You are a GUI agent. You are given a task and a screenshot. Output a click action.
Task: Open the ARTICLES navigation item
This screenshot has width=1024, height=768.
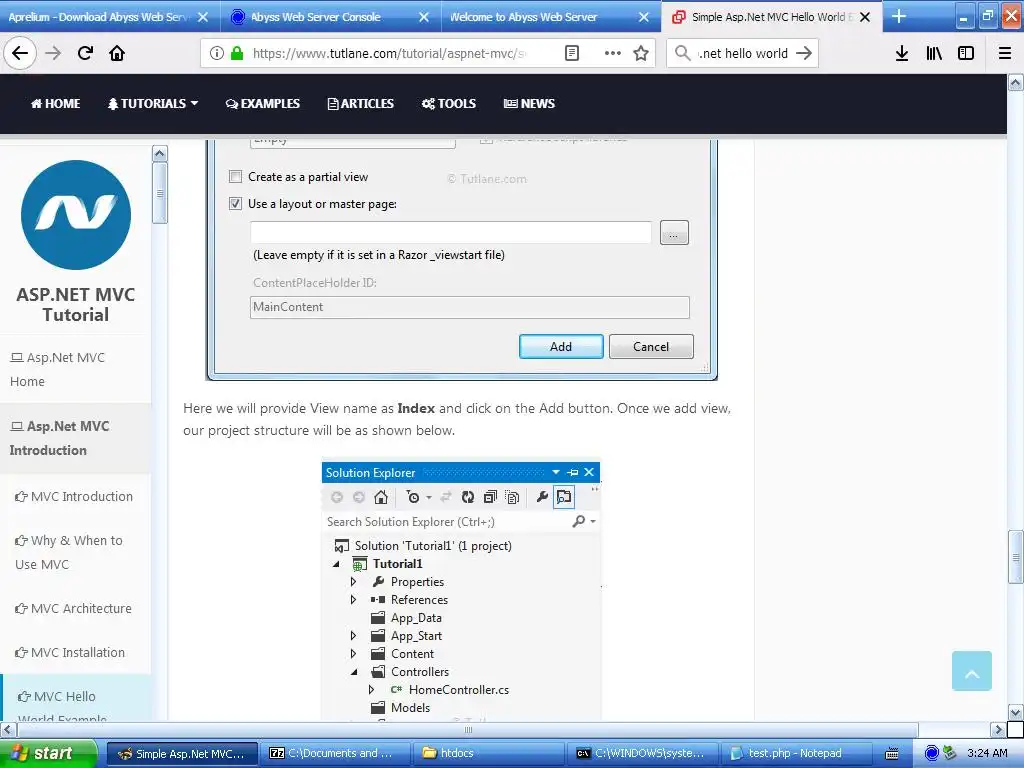point(360,103)
